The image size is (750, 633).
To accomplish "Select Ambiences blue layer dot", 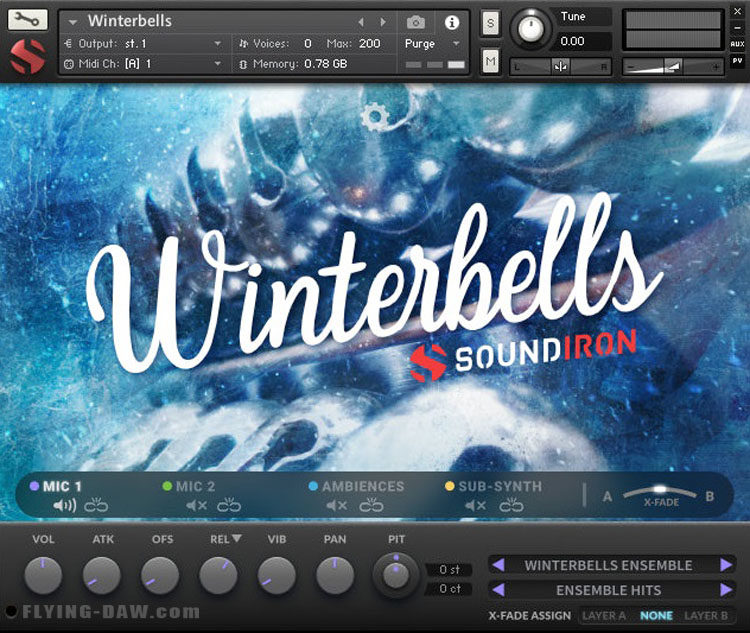I will (313, 486).
